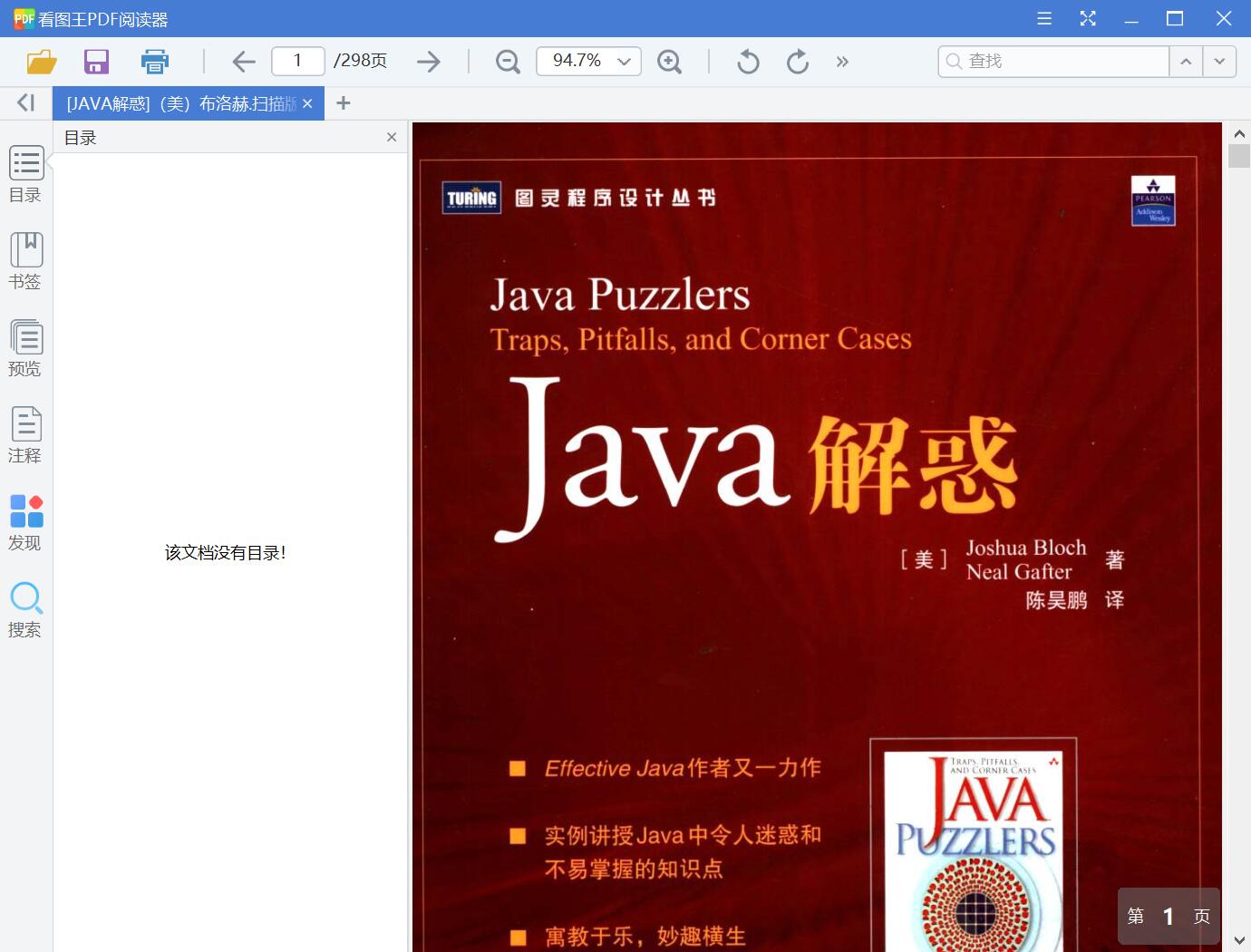1251x952 pixels.
Task: Rotate the page counterclockwise
Action: click(748, 62)
